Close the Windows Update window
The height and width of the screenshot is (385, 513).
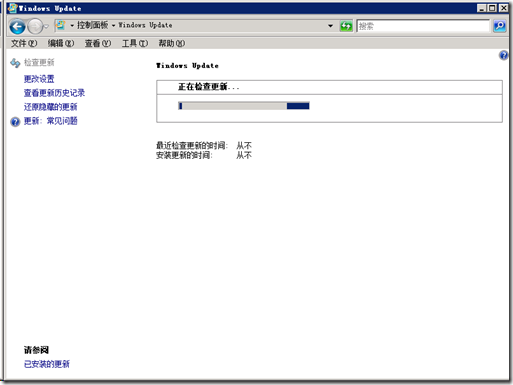click(503, 8)
